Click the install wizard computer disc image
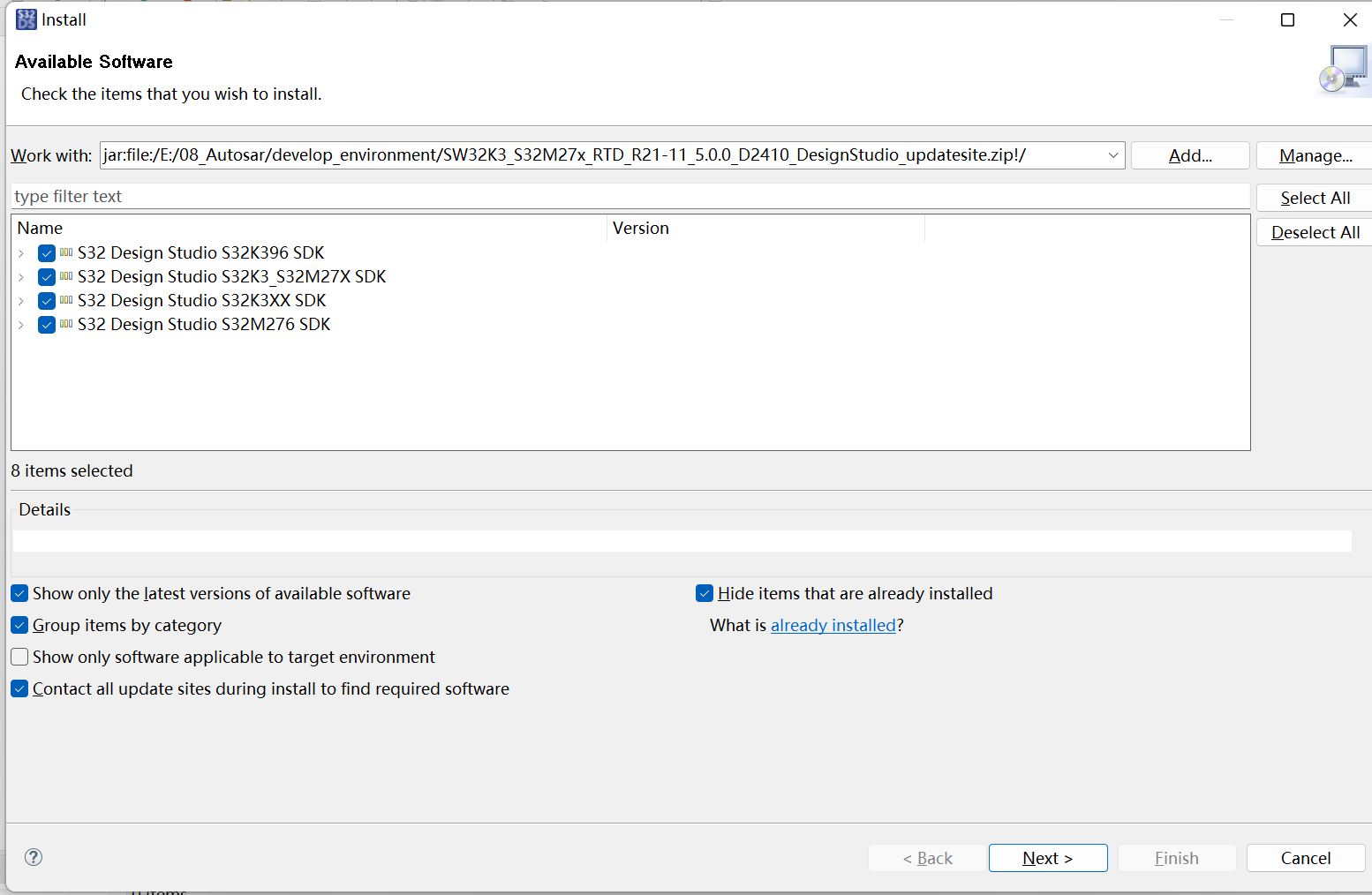 click(x=1344, y=71)
